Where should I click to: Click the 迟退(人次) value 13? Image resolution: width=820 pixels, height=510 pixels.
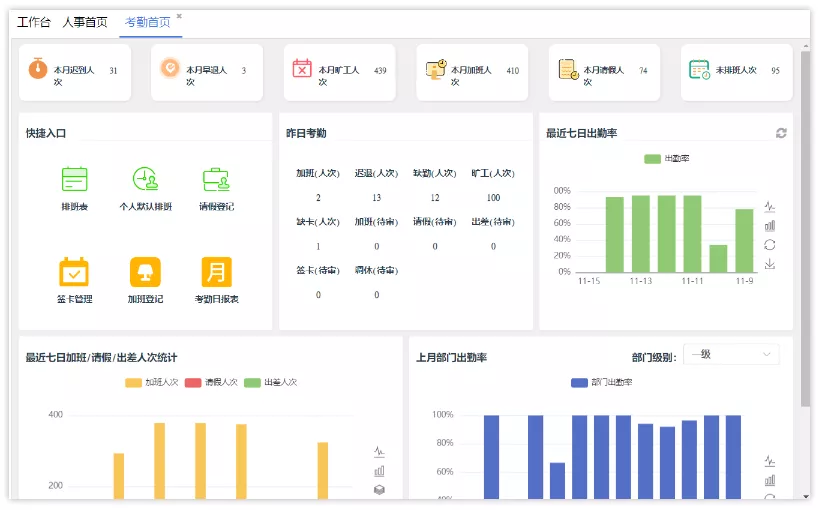pos(377,198)
